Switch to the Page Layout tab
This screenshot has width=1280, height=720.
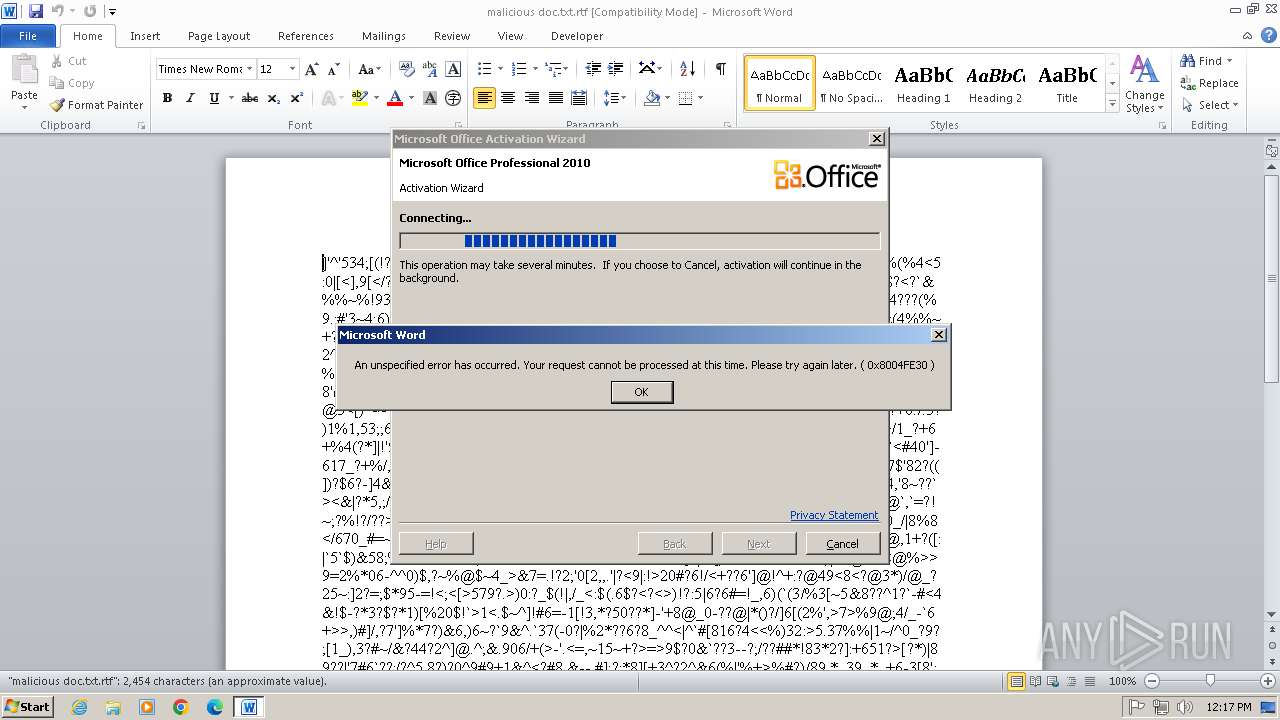[x=219, y=36]
